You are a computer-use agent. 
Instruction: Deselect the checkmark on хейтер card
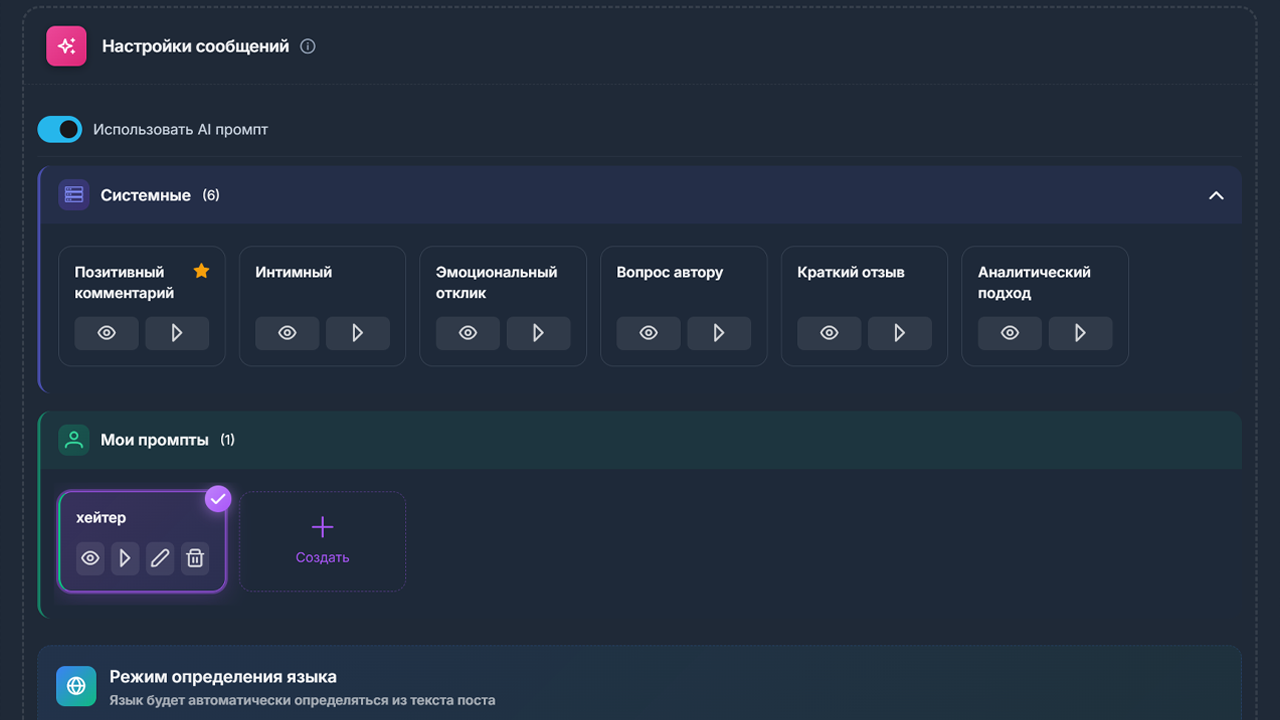(x=218, y=498)
